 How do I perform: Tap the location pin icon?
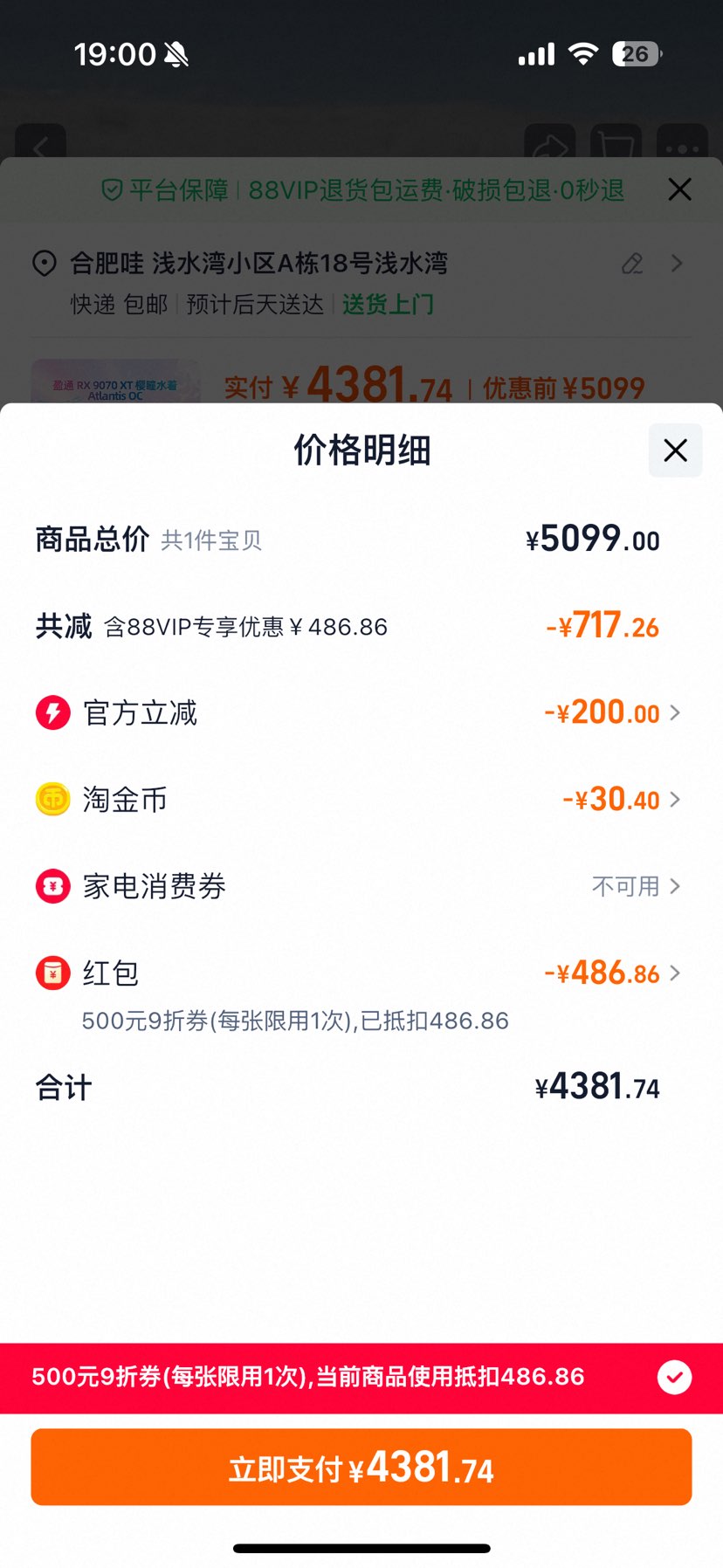[x=45, y=263]
